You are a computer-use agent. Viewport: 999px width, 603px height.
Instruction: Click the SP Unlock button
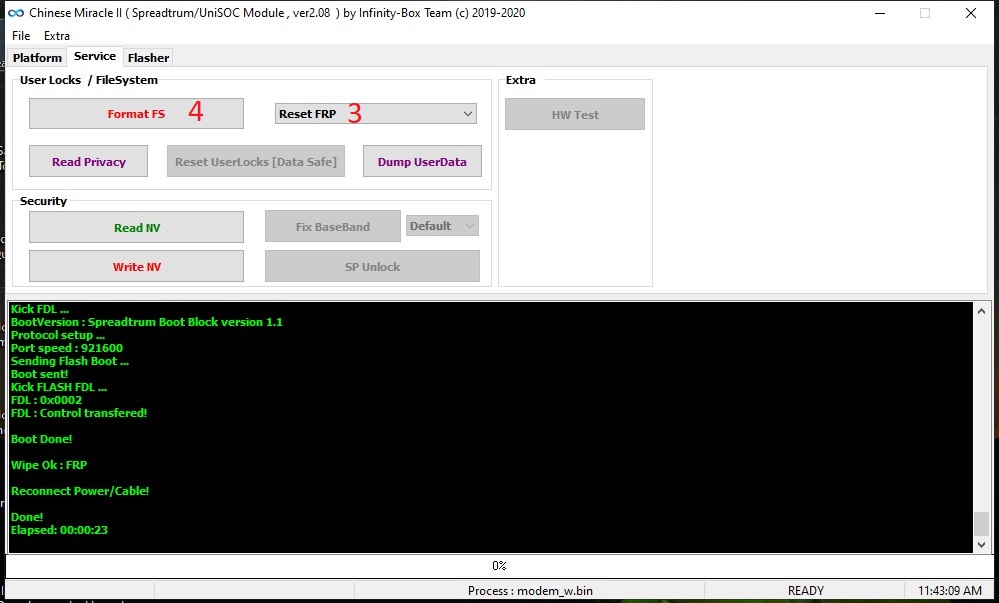pyautogui.click(x=372, y=266)
